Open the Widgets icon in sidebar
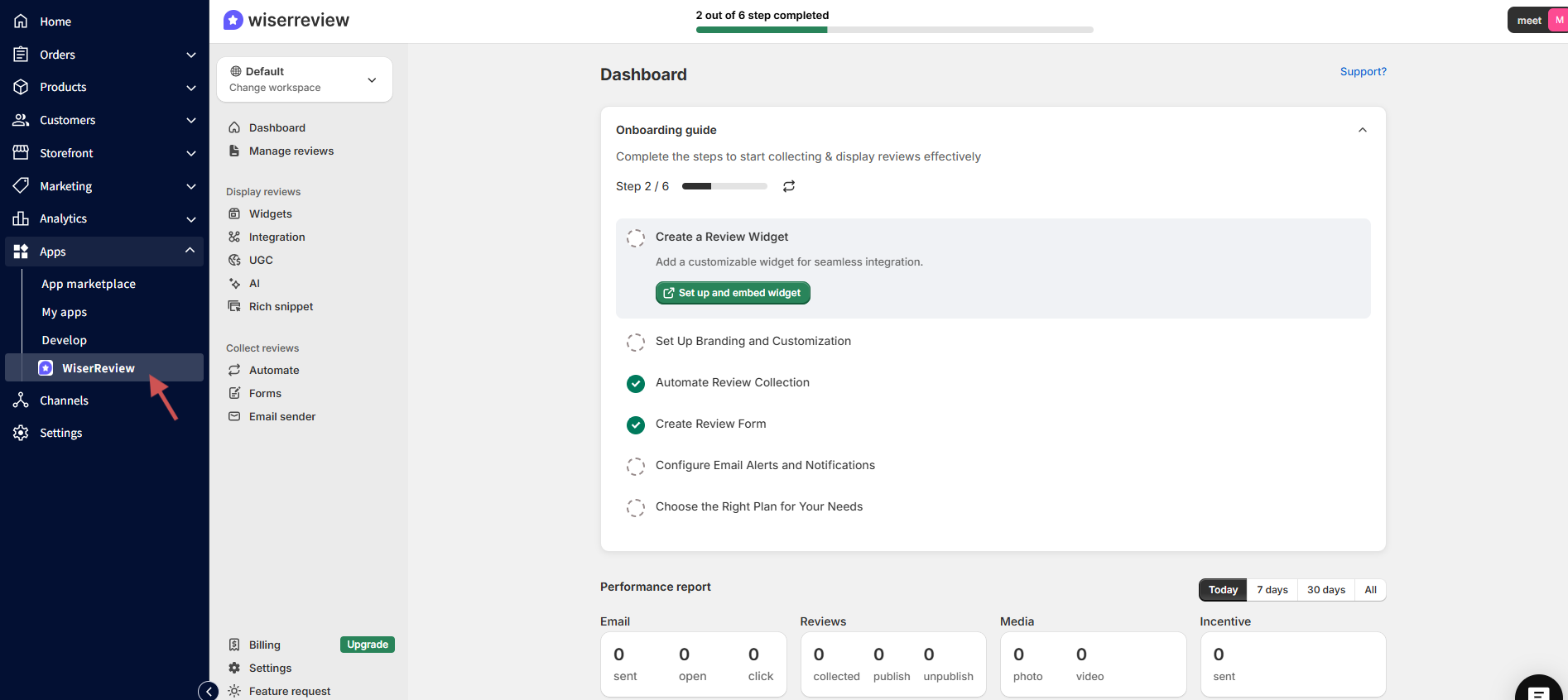Screen dimensions: 1568x700 [234, 213]
